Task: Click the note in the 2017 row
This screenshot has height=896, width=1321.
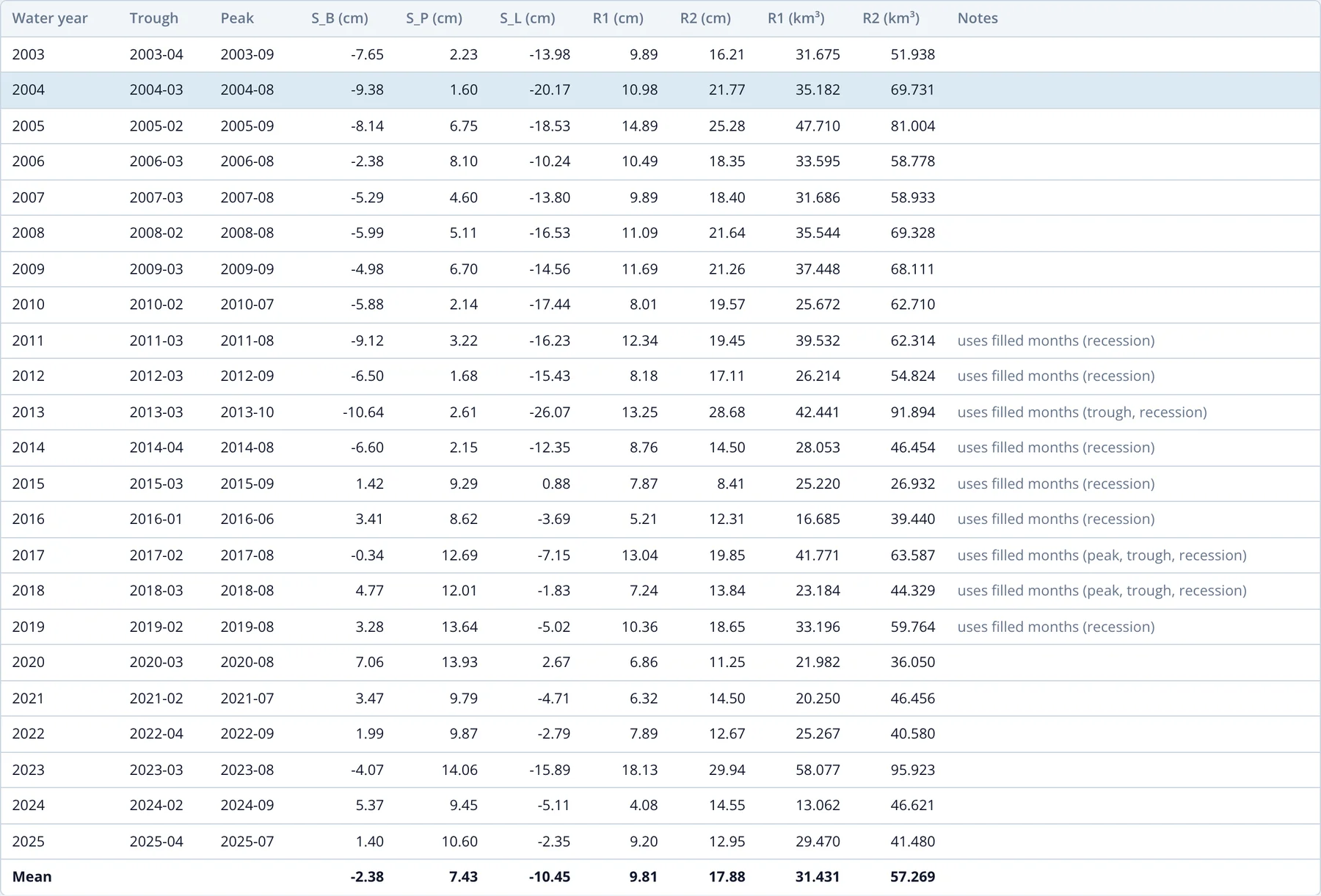Action: coord(1102,555)
